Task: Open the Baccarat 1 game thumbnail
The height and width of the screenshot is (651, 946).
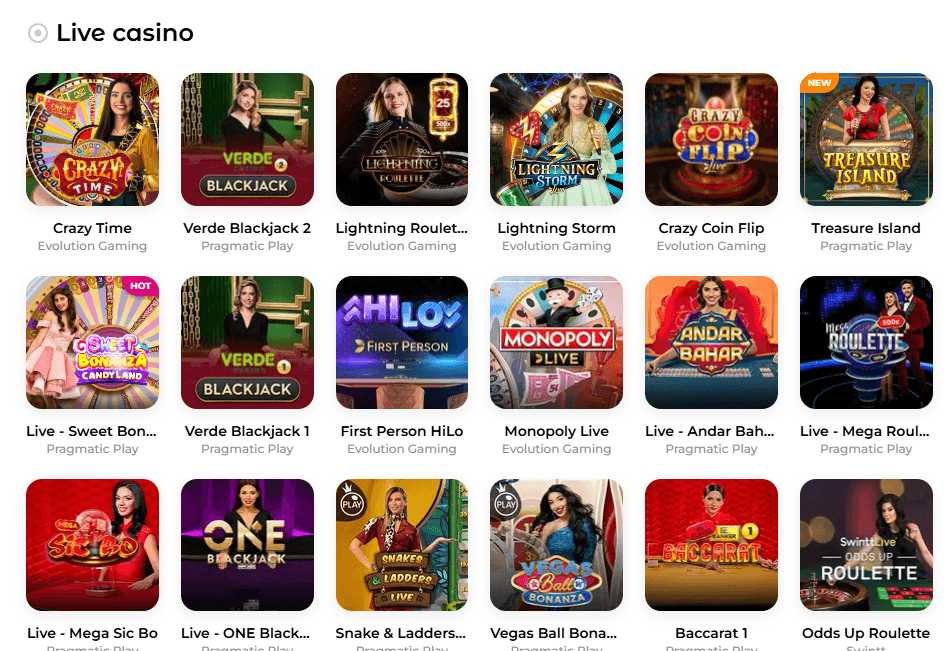Action: 711,545
